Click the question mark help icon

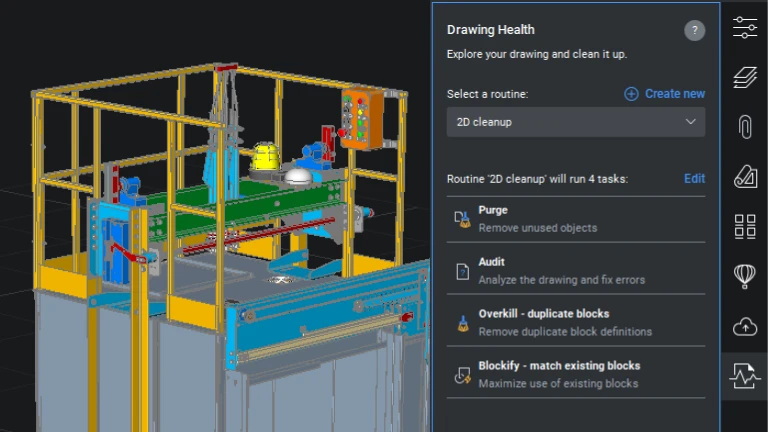point(694,31)
